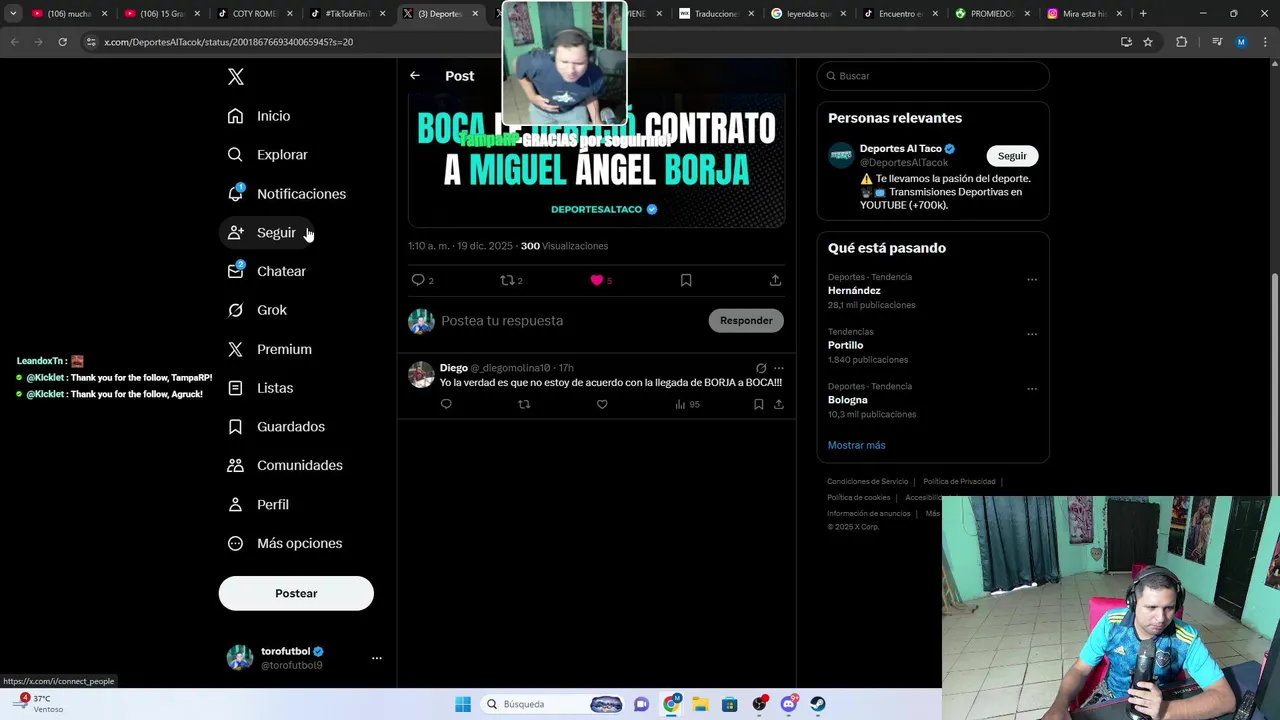Share Diego's comment
Screen dimensions: 1280x720
[779, 405]
